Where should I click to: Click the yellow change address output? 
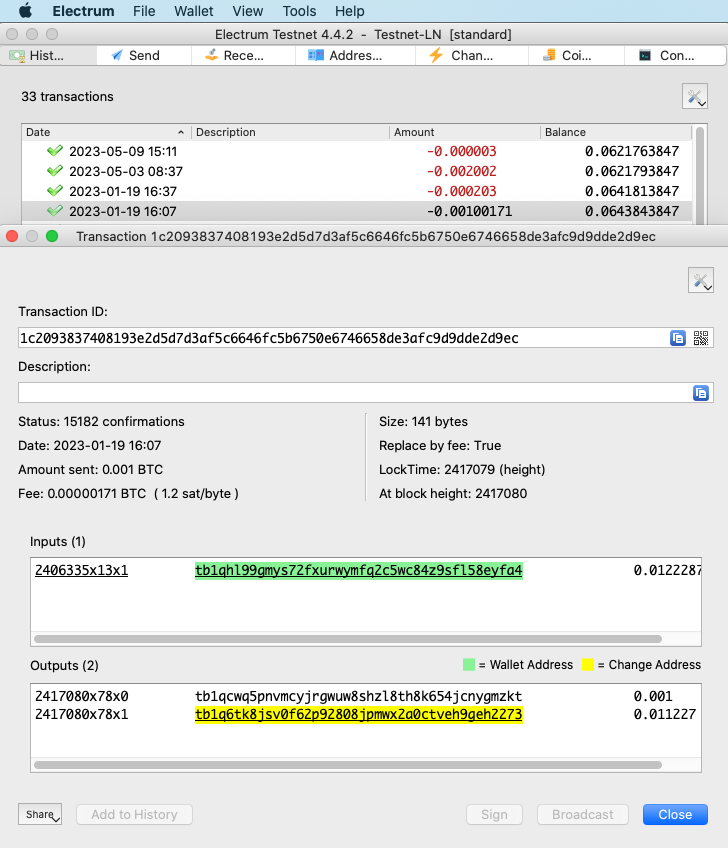[x=359, y=714]
